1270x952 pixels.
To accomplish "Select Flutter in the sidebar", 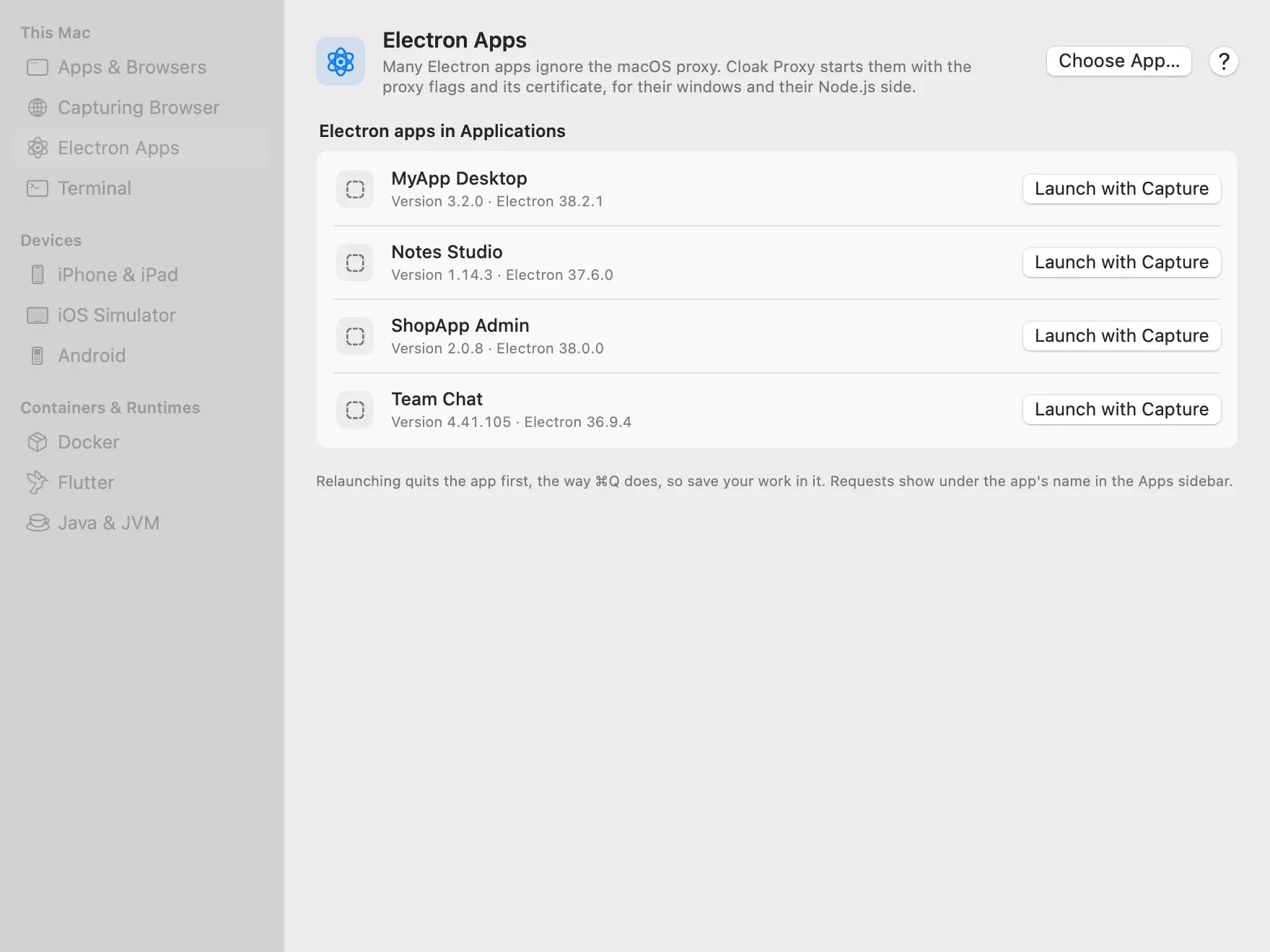I will pos(141,482).
